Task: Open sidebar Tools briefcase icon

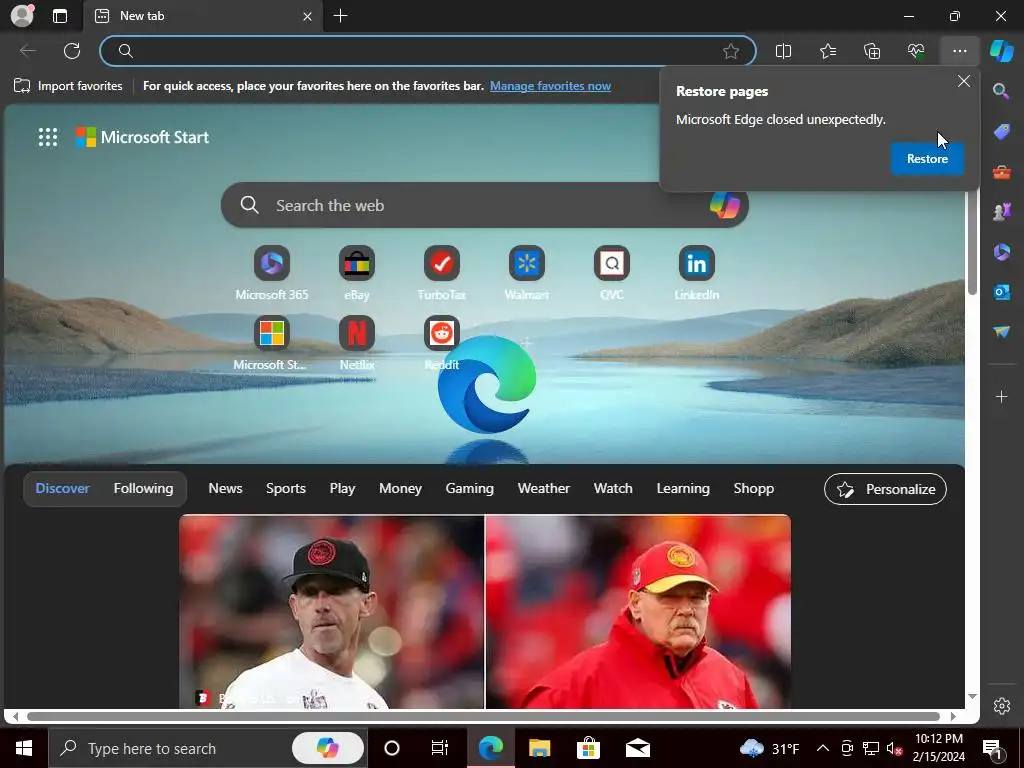Action: (1001, 172)
